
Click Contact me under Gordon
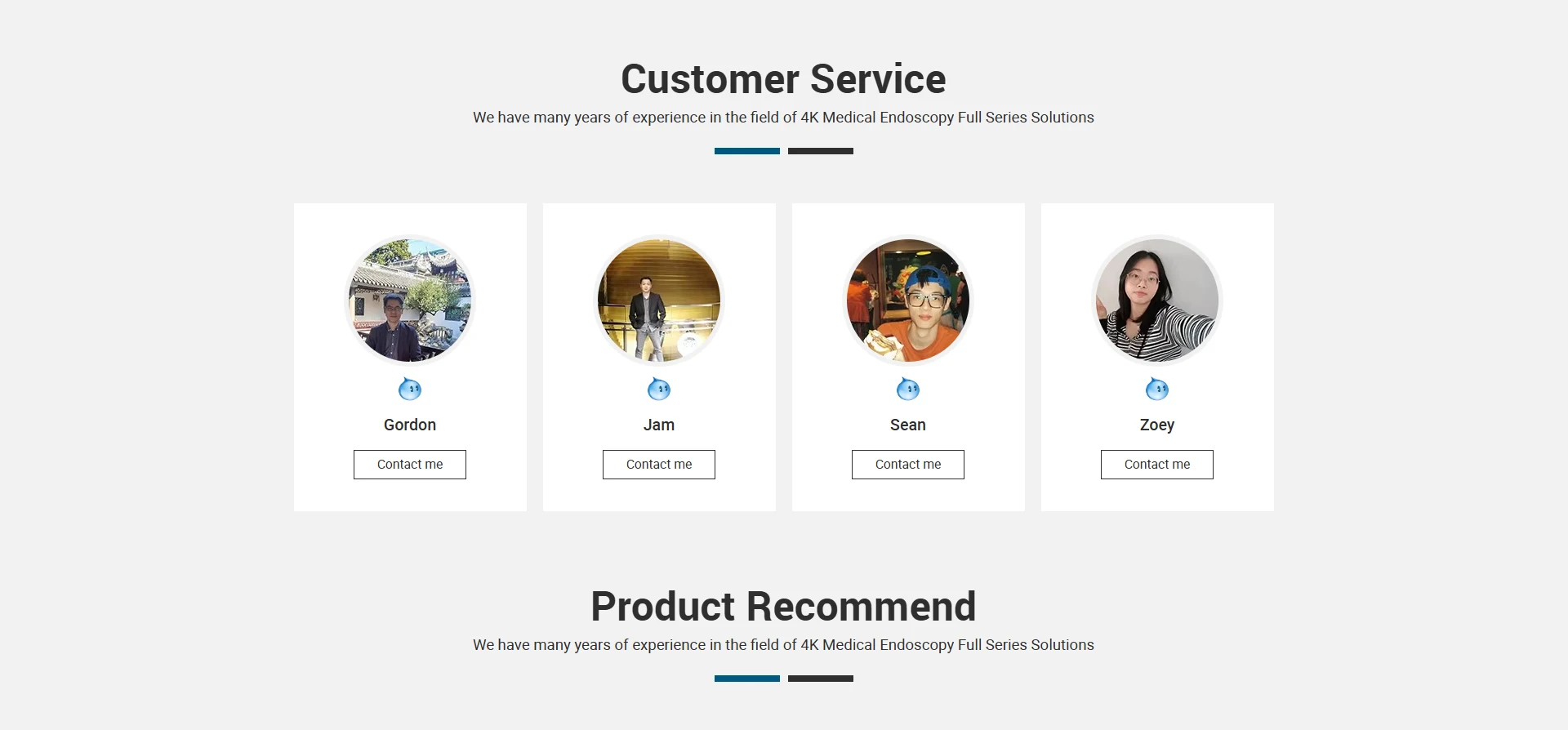(x=410, y=465)
